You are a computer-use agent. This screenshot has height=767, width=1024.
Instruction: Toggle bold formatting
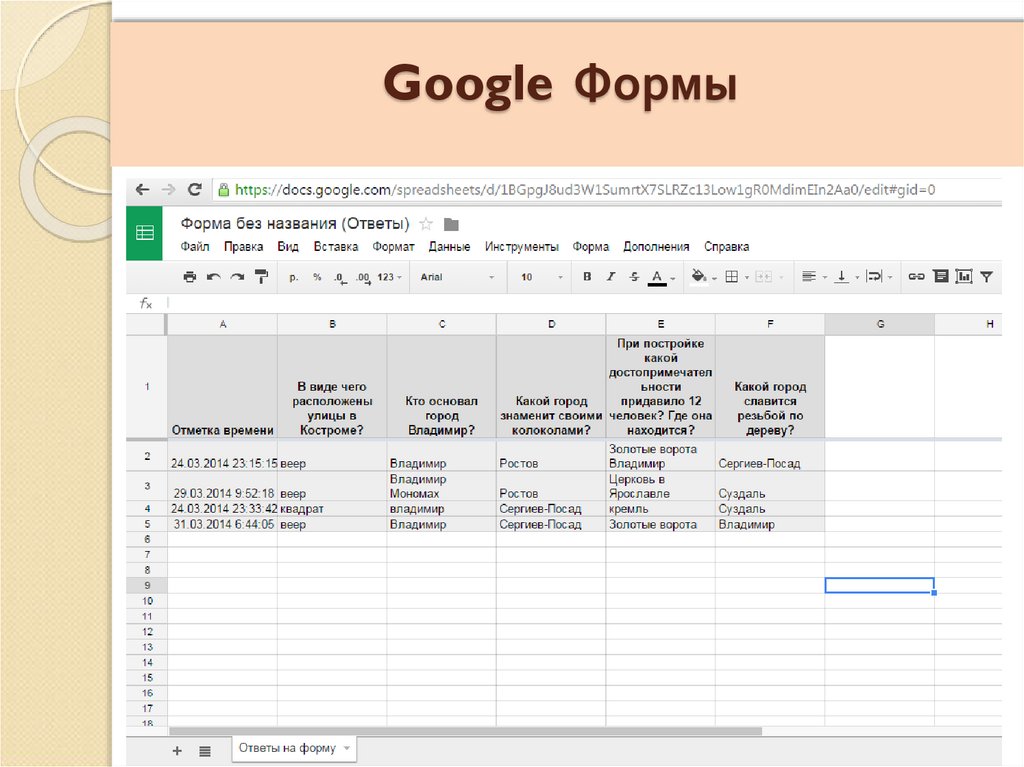click(x=587, y=276)
